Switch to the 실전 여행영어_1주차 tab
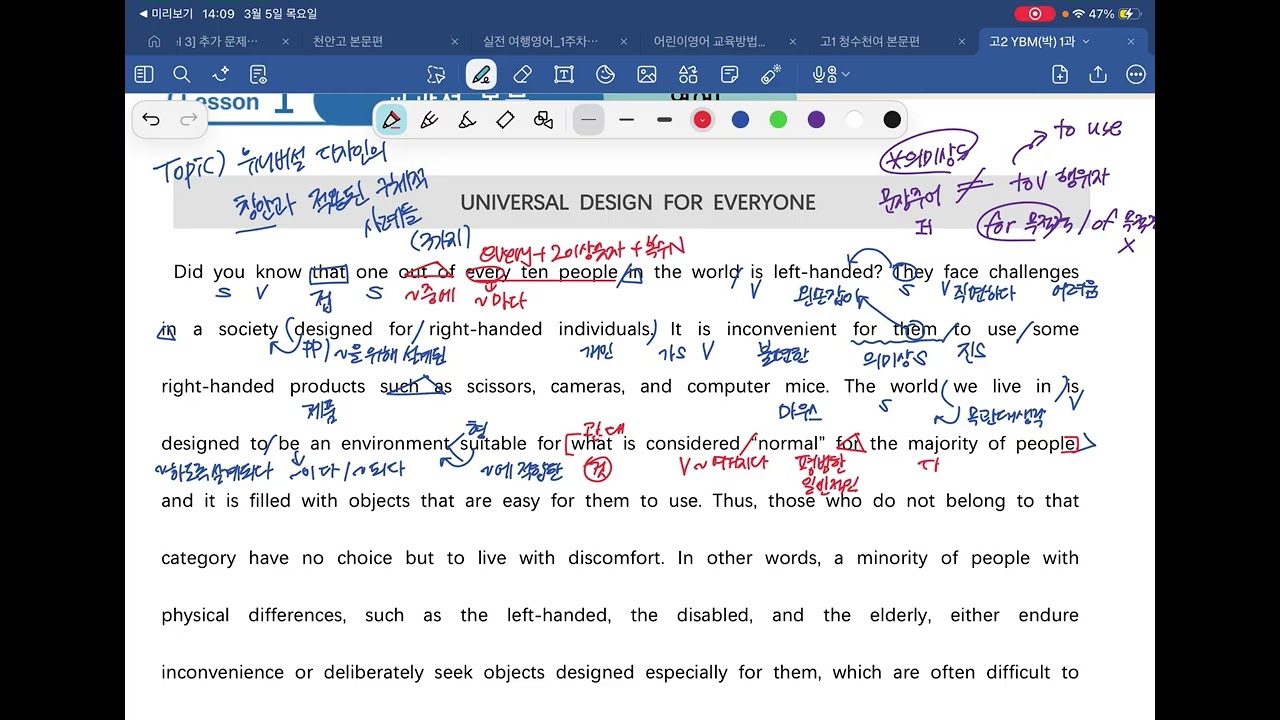1280x720 pixels. (540, 42)
